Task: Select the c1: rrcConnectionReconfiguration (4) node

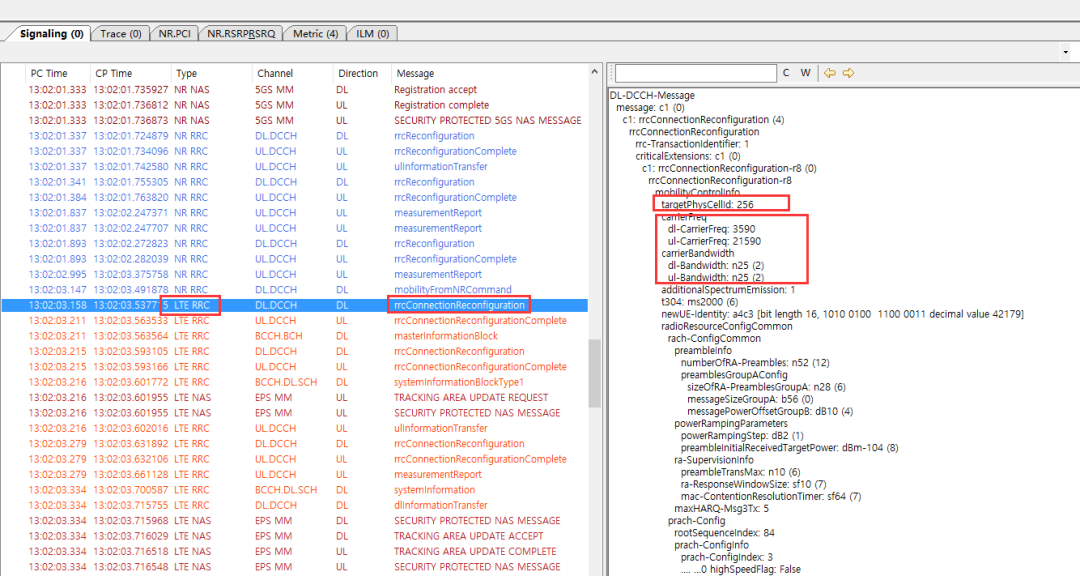Action: pyautogui.click(x=703, y=119)
